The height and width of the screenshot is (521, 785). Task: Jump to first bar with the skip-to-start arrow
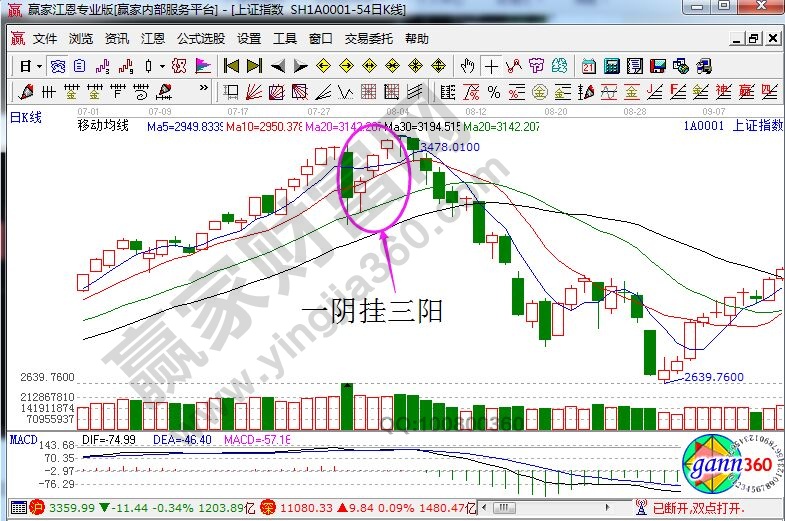(231, 67)
